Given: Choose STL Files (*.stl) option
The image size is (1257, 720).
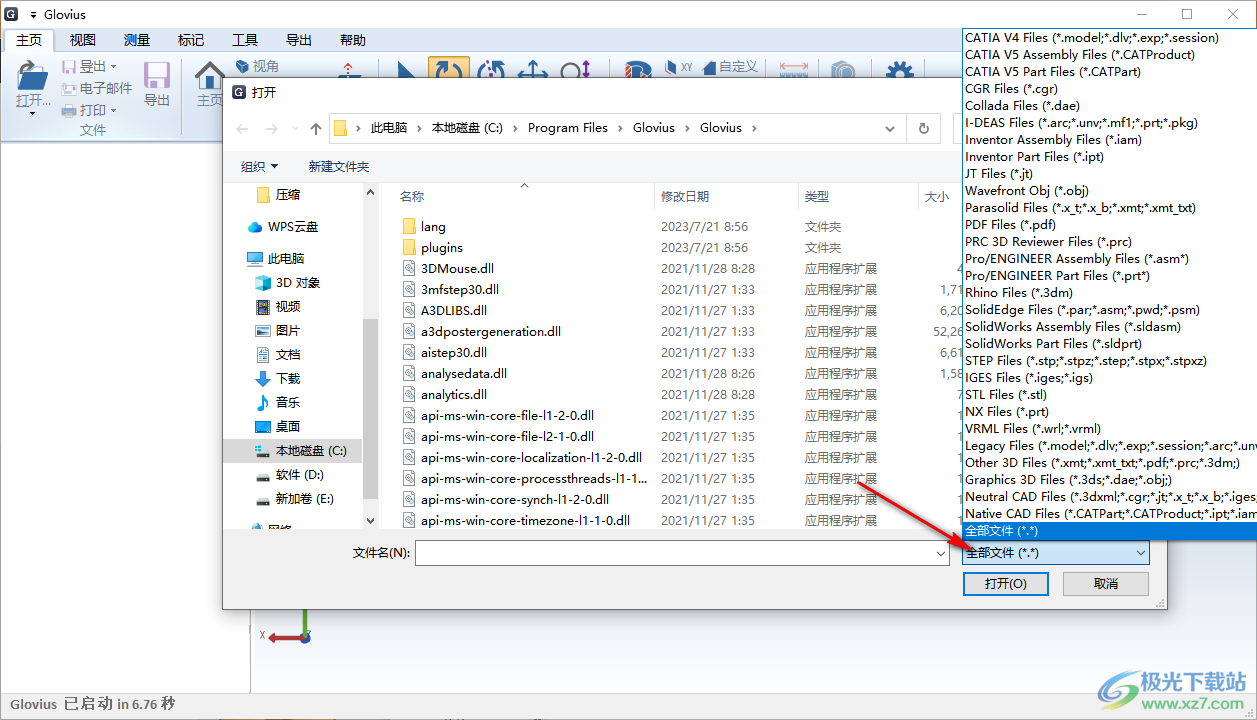Looking at the screenshot, I should [1108, 394].
